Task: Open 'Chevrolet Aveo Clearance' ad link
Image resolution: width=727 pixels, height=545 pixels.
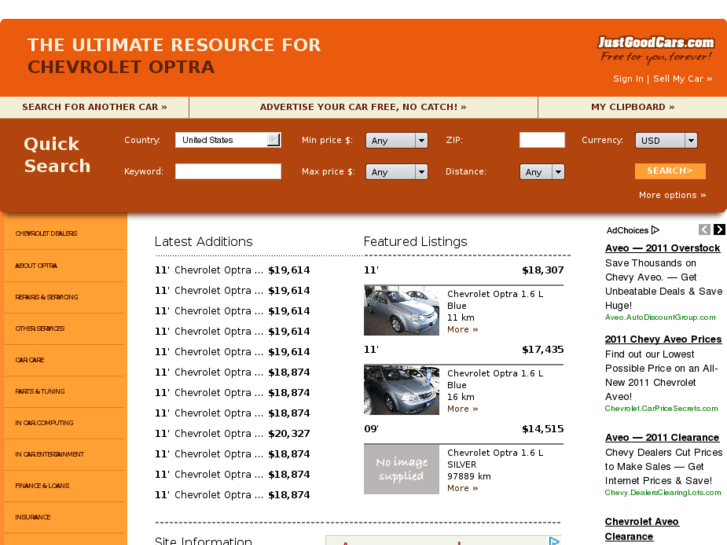Action: [642, 529]
